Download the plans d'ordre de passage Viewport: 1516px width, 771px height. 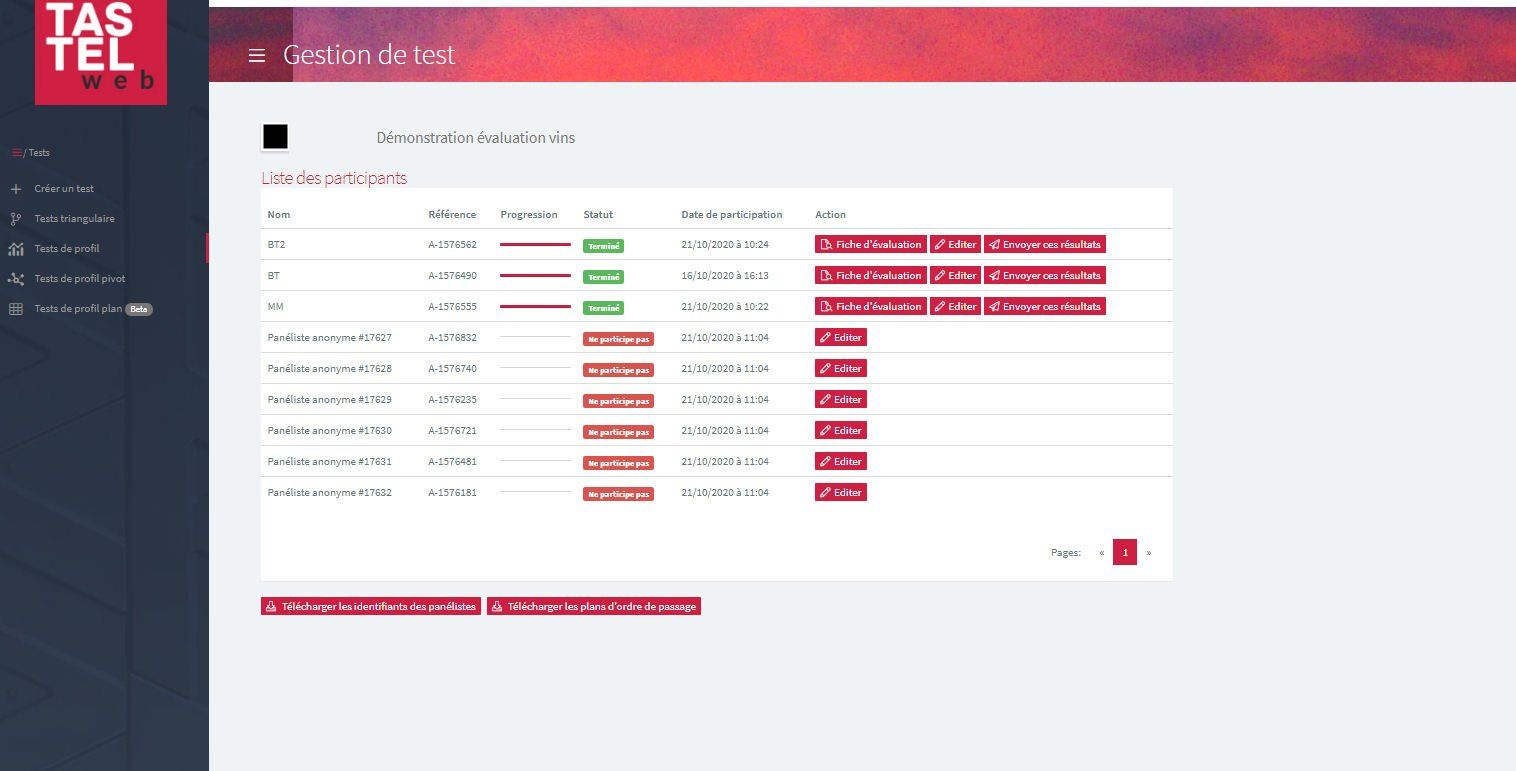[594, 606]
